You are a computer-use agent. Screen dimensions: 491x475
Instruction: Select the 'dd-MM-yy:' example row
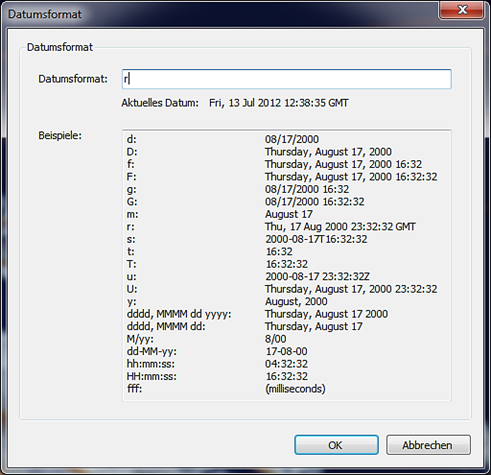coord(217,351)
